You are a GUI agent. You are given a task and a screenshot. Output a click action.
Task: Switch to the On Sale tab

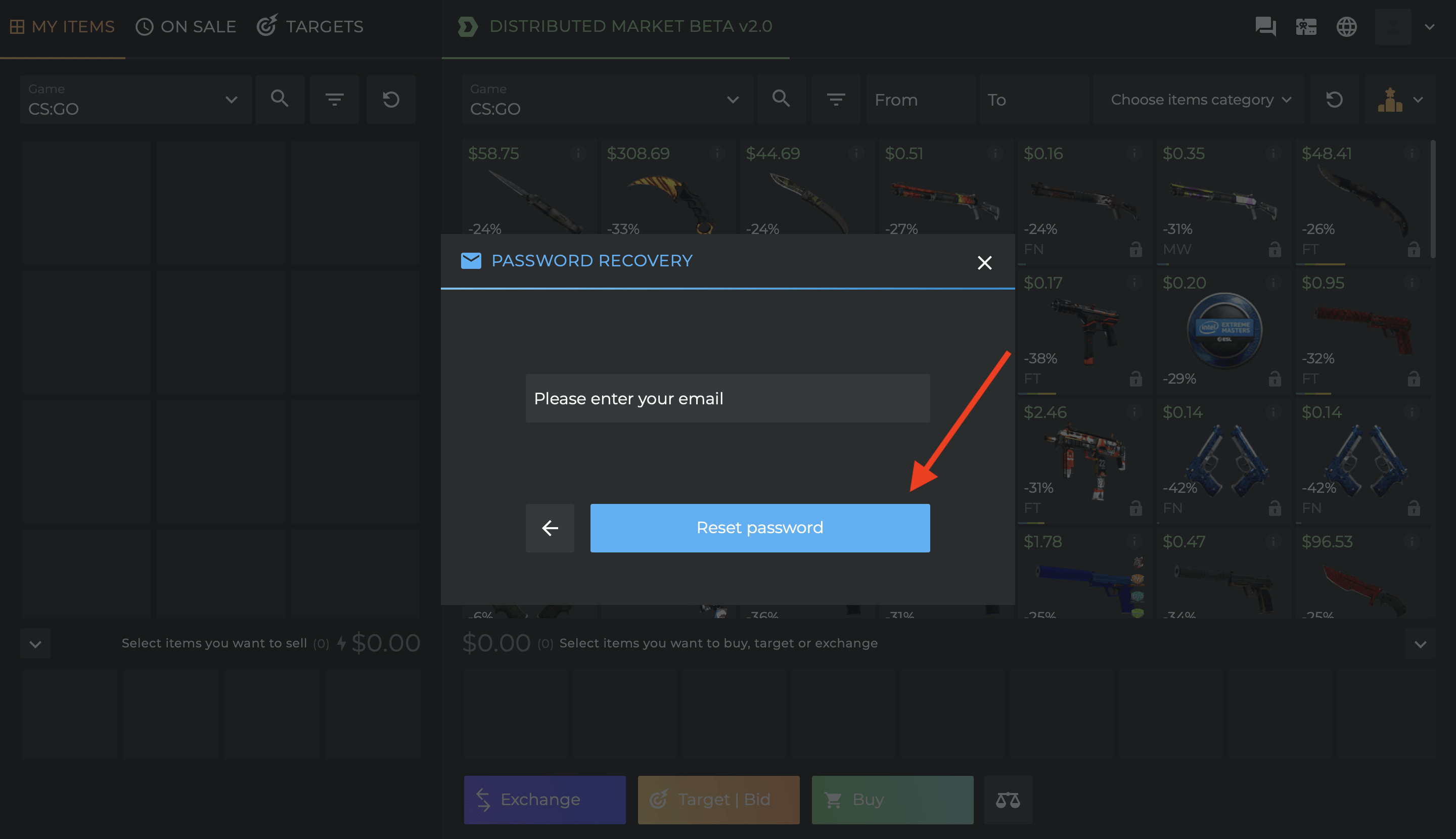pyautogui.click(x=186, y=26)
